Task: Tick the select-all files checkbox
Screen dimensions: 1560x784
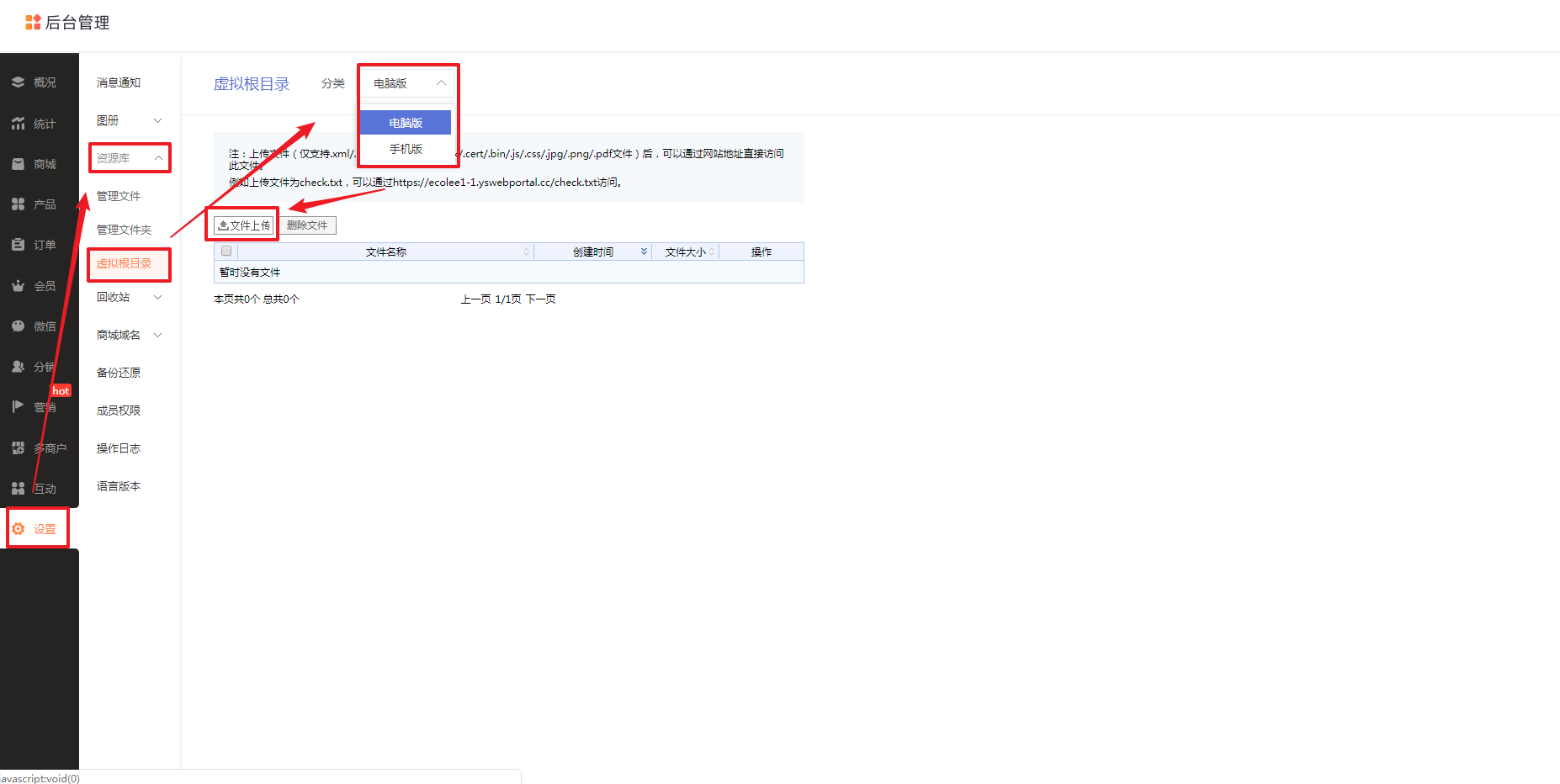Action: pyautogui.click(x=226, y=251)
